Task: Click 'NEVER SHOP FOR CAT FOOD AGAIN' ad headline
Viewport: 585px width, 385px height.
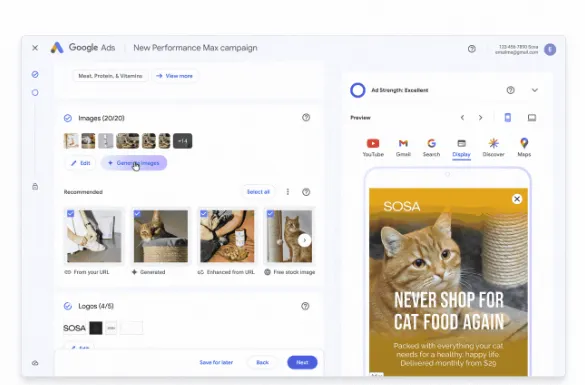Action: tap(449, 311)
